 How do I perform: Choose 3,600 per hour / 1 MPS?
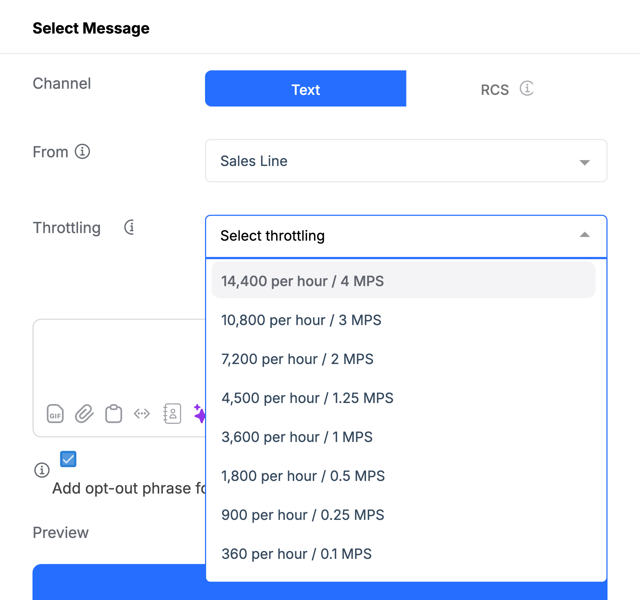click(403, 437)
